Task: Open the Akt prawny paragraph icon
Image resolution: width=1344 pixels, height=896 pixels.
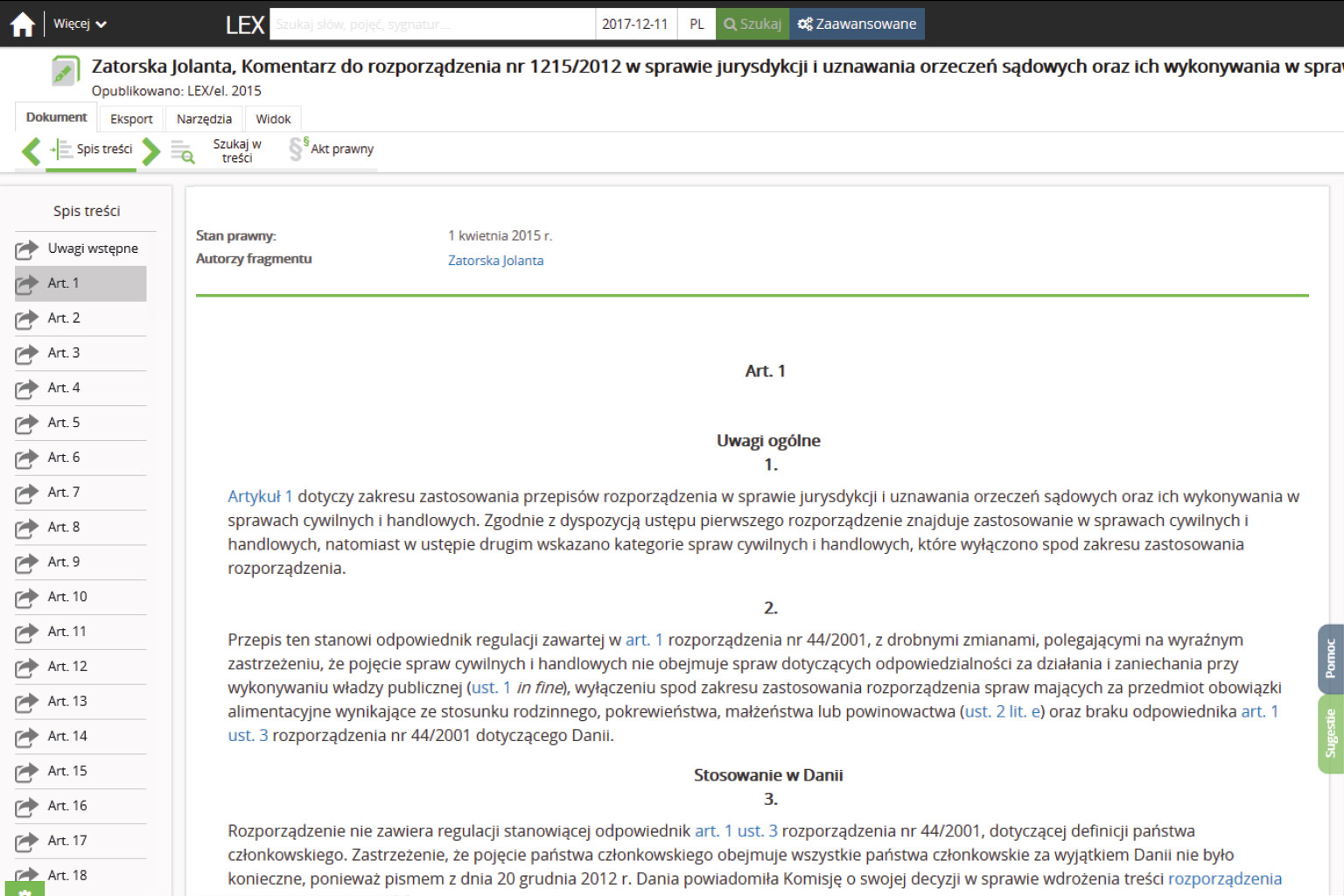Action: pyautogui.click(x=297, y=149)
